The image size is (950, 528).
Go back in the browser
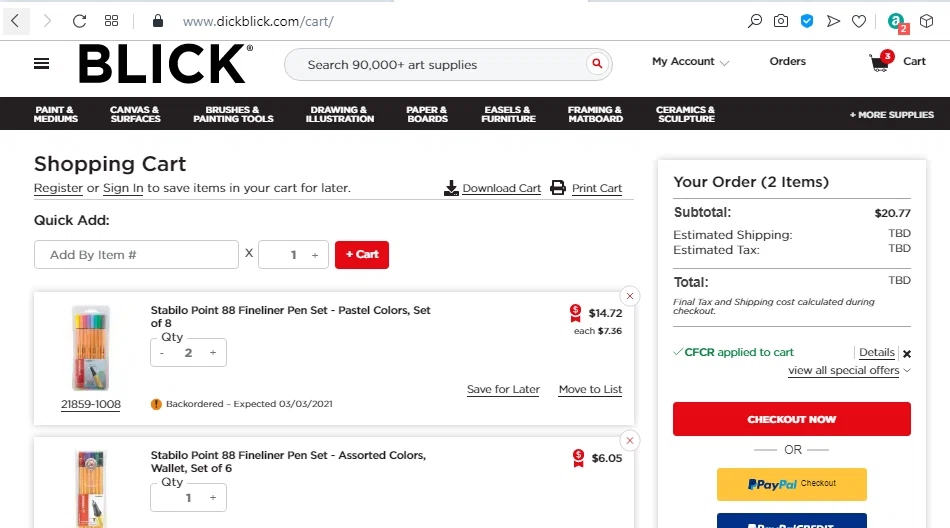(x=15, y=21)
